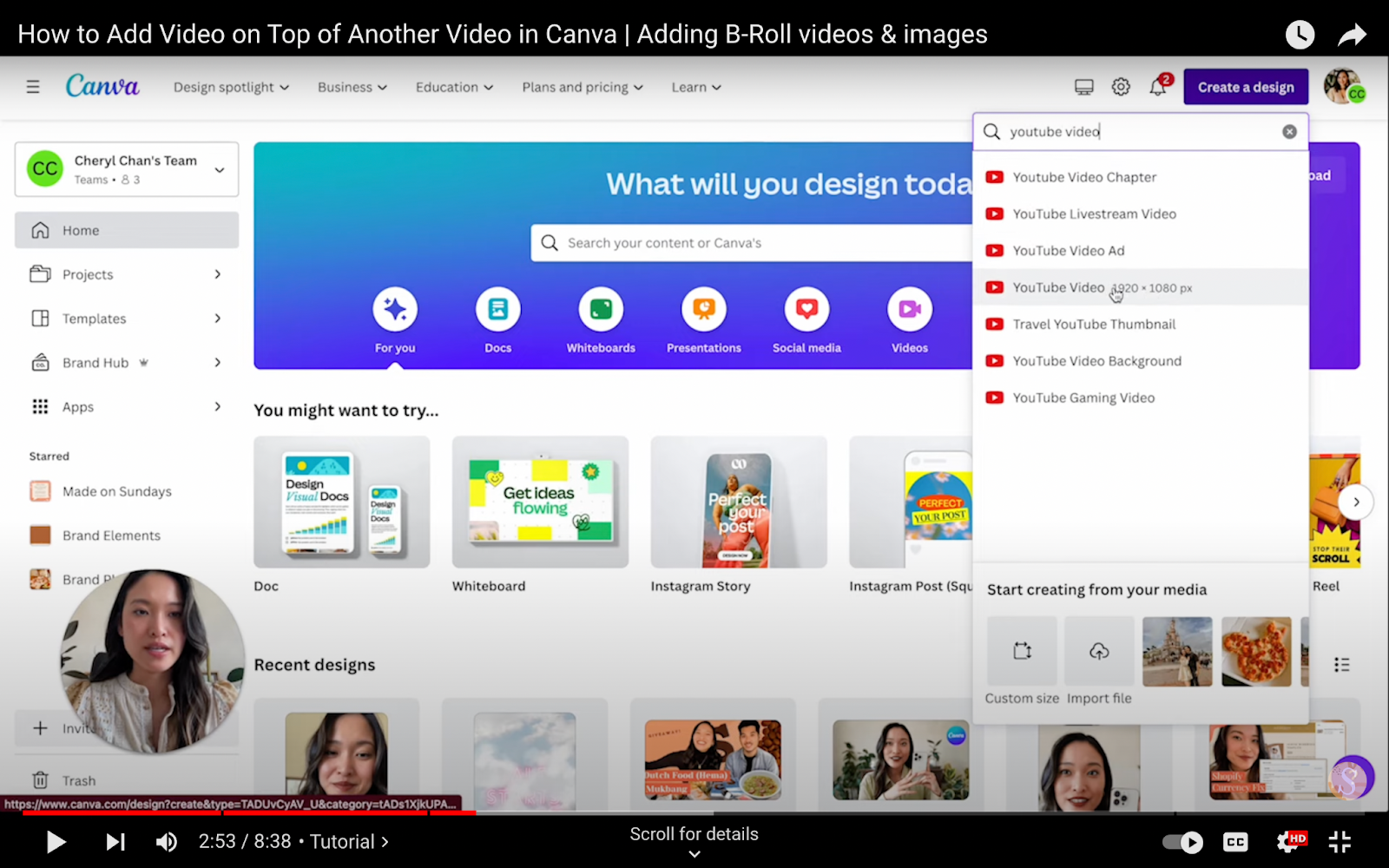Seek on the video progress bar
1389x868 pixels.
pos(694,813)
